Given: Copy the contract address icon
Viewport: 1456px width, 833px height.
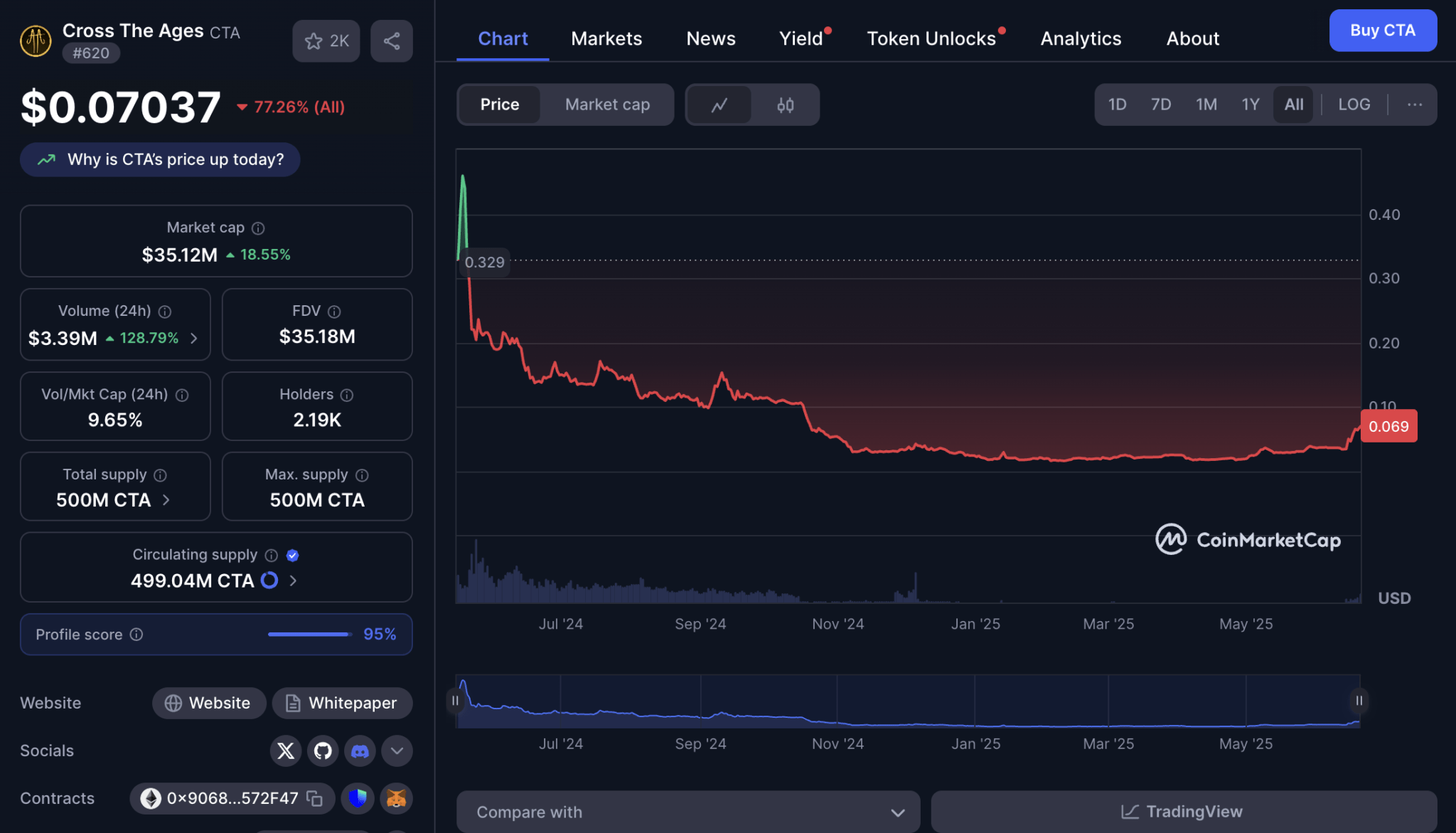Looking at the screenshot, I should coord(314,798).
